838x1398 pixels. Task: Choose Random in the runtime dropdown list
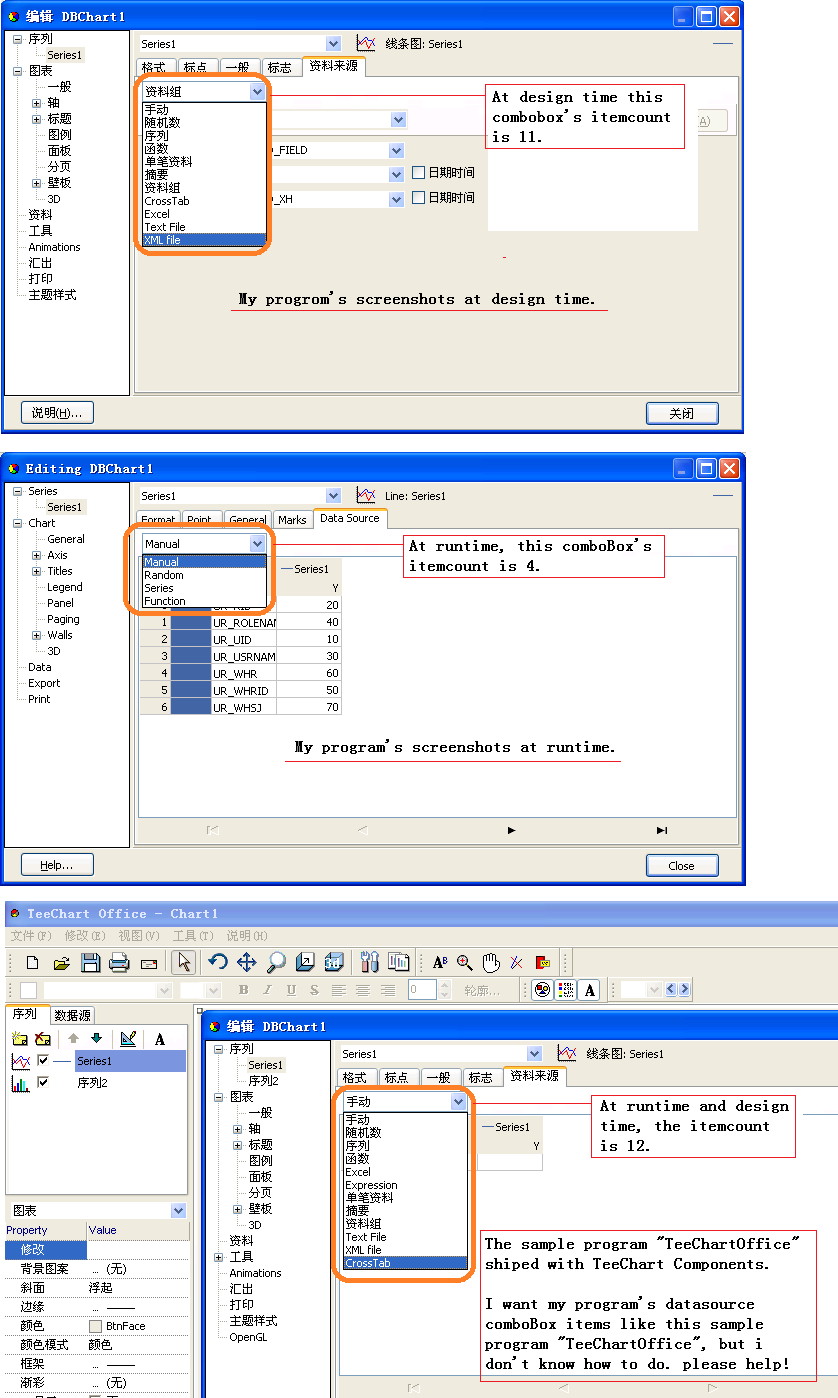204,575
